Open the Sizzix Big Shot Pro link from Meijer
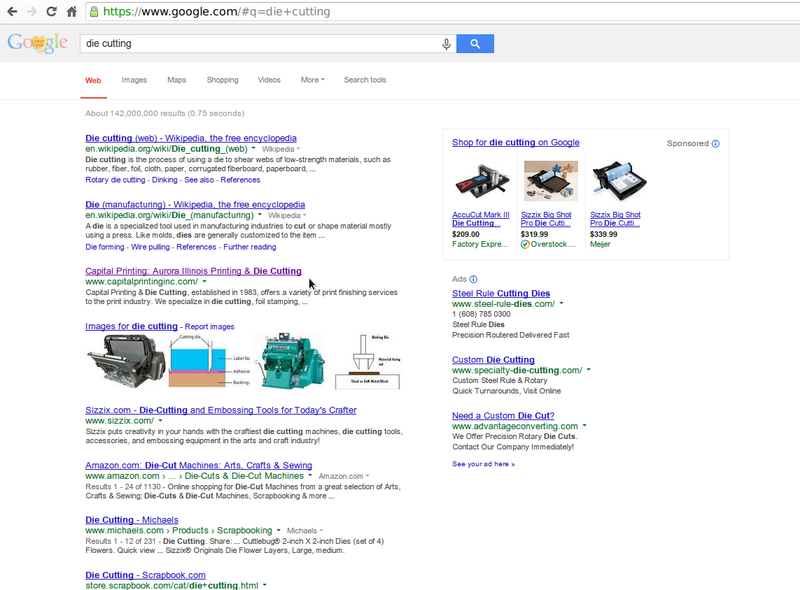Image resolution: width=800 pixels, height=590 pixels. pyautogui.click(x=615, y=219)
